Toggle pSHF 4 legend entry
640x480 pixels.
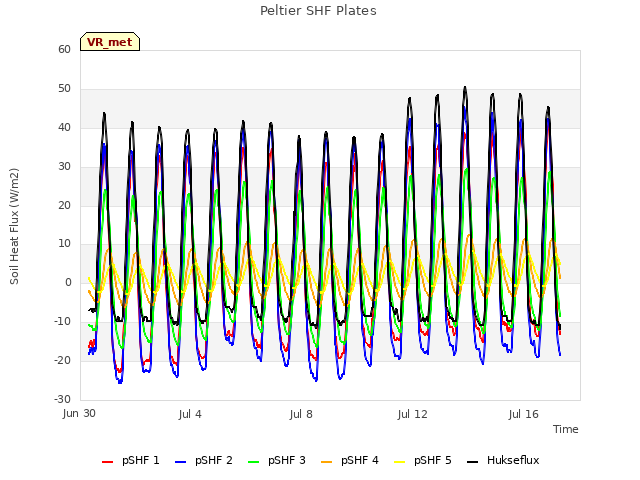(350, 460)
